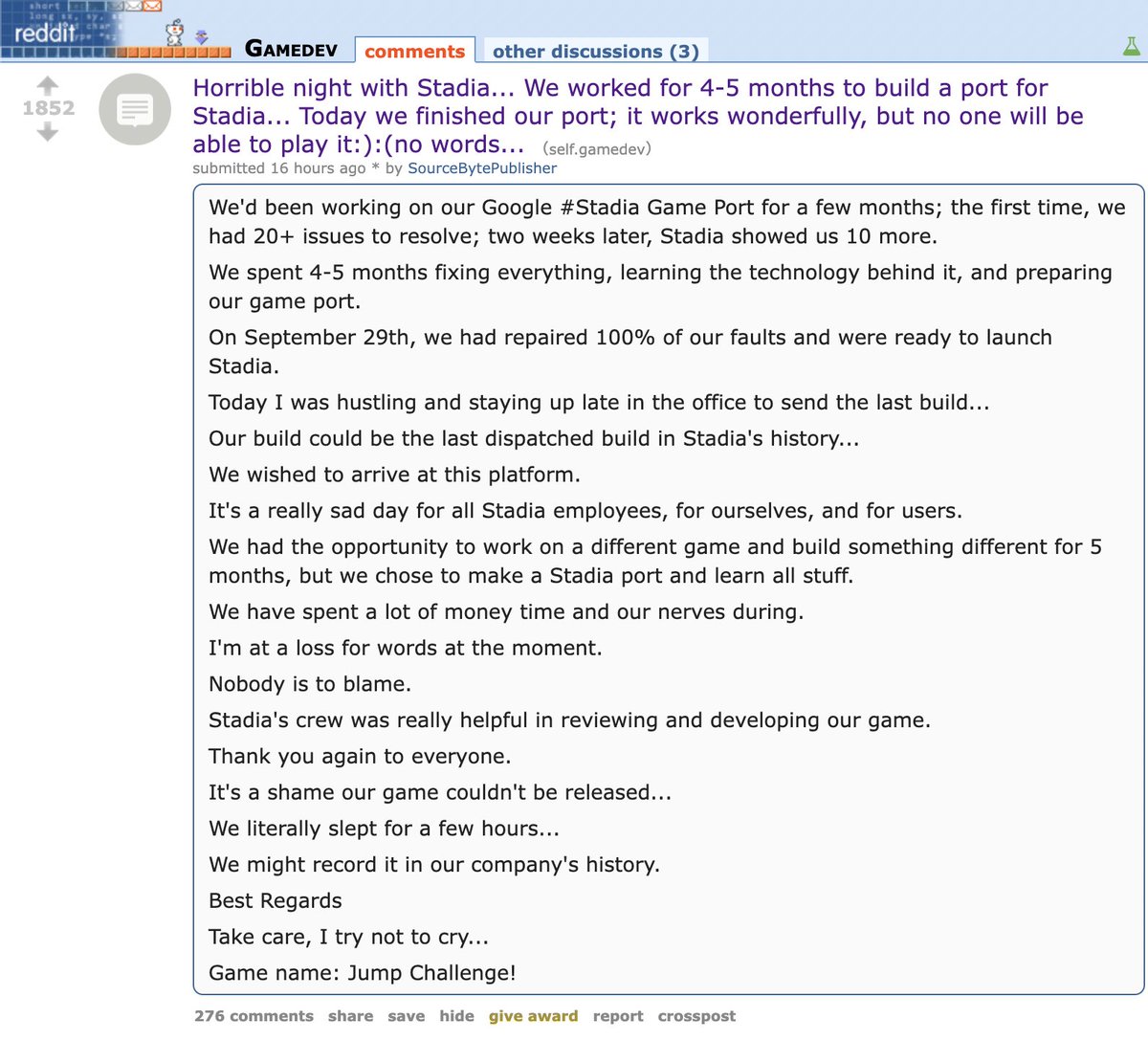Upvote the Stadia port post
This screenshot has width=1148, height=1040.
pyautogui.click(x=48, y=85)
